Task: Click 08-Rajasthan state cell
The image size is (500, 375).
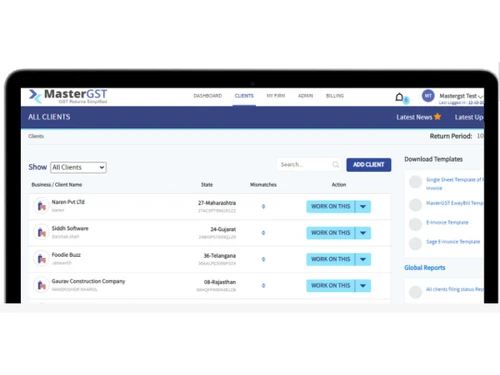Action: tap(220, 282)
